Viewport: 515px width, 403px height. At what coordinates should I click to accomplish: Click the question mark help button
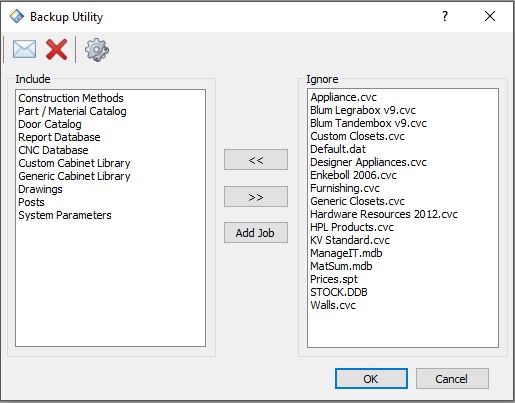pyautogui.click(x=445, y=16)
